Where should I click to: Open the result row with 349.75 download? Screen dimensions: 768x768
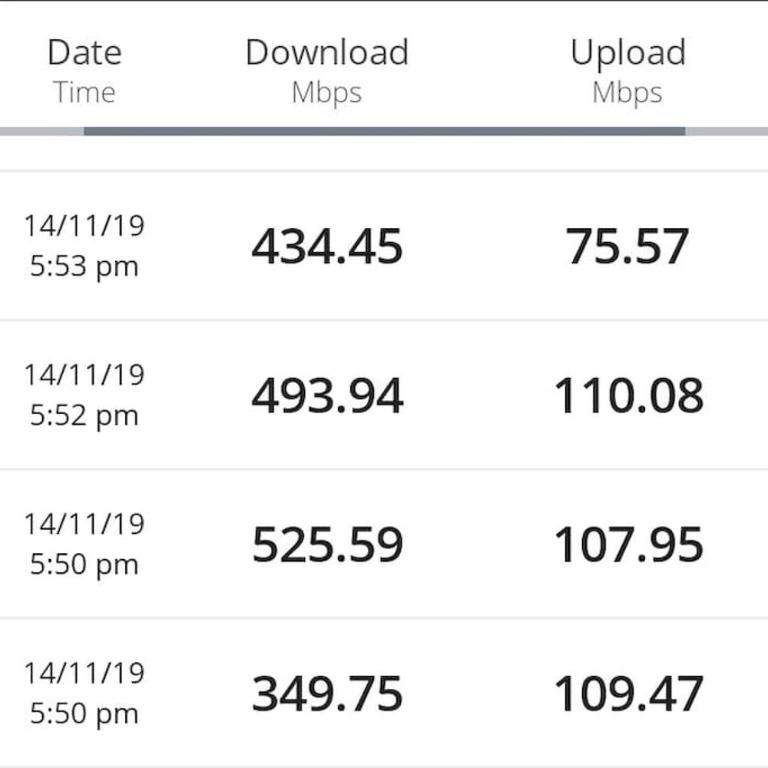[x=384, y=693]
